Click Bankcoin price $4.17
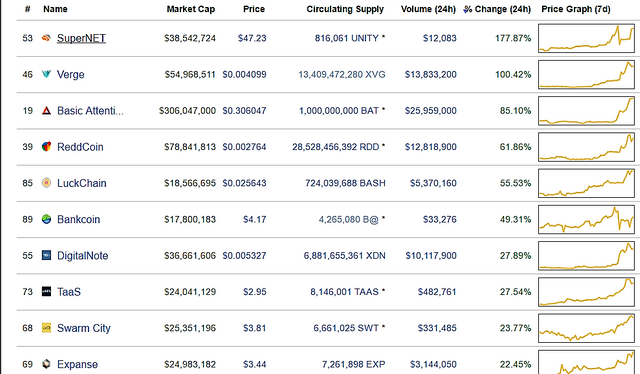The width and height of the screenshot is (640, 374). tap(255, 219)
